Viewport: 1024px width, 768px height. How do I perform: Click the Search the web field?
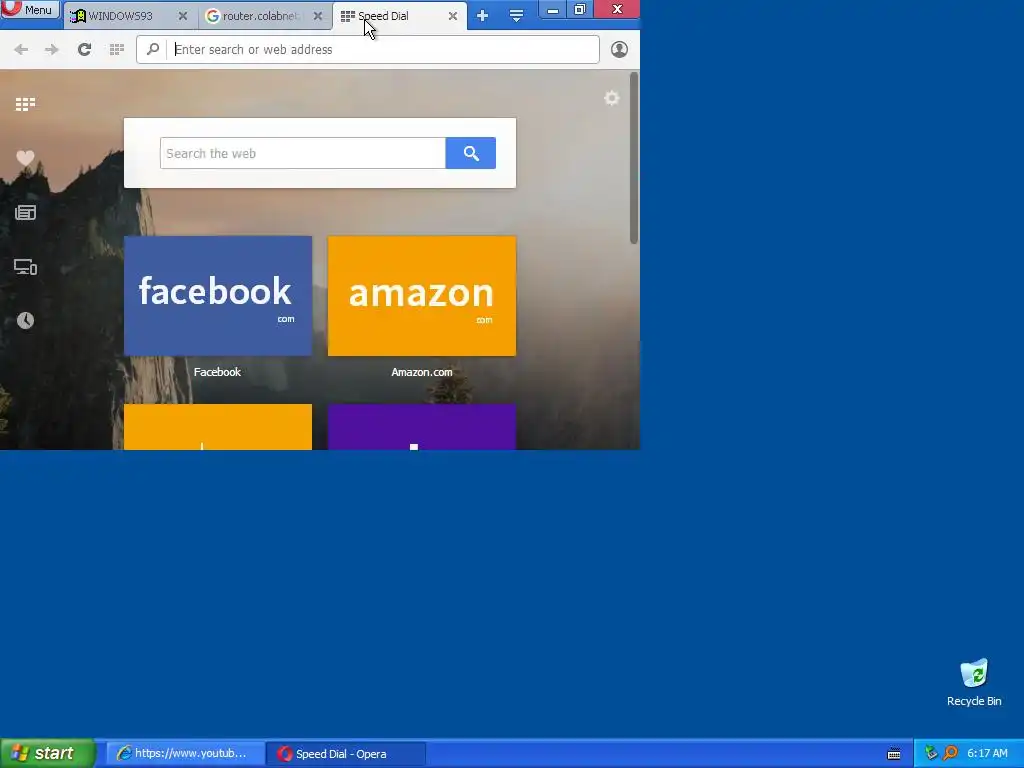click(x=302, y=153)
